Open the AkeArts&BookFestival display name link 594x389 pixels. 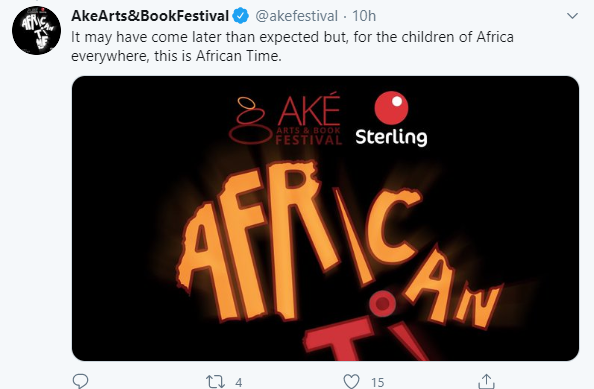tap(150, 16)
